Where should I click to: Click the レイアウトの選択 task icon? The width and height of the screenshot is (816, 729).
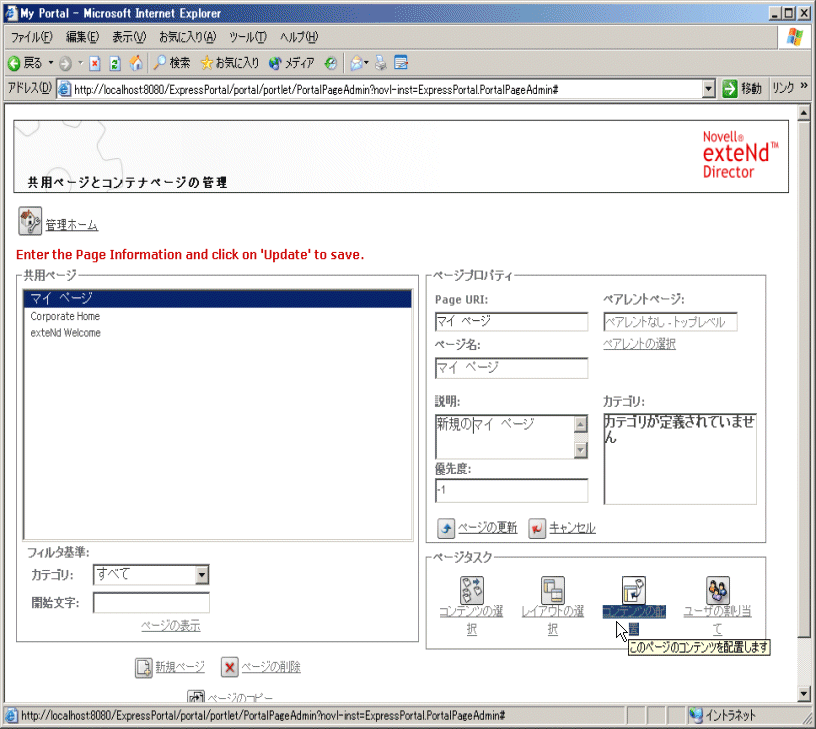pos(553,590)
